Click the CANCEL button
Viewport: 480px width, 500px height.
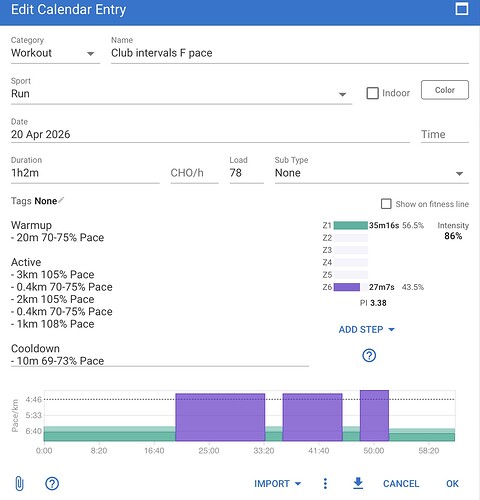pyautogui.click(x=401, y=484)
